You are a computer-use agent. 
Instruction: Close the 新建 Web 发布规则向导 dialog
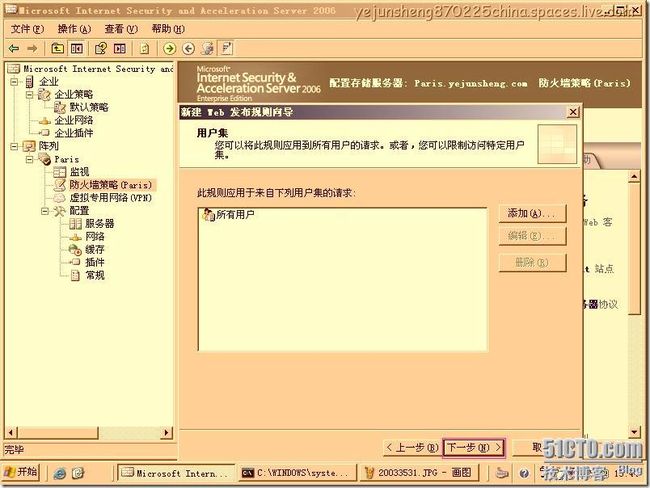pyautogui.click(x=572, y=112)
